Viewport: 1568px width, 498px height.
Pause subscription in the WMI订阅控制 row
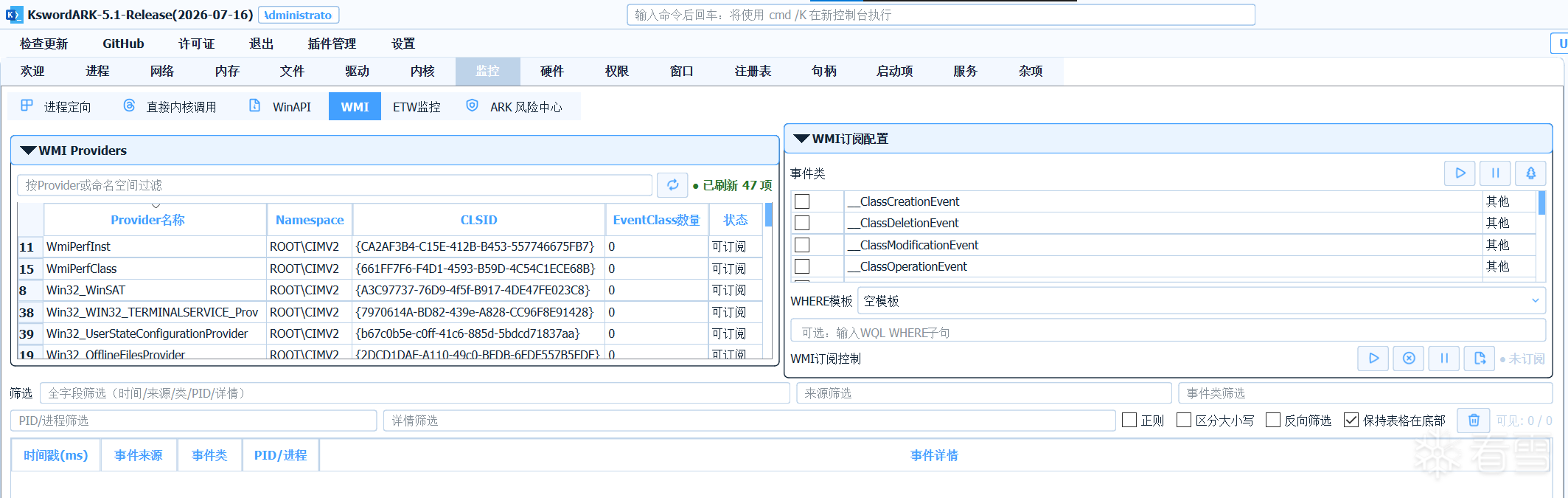tap(1444, 359)
